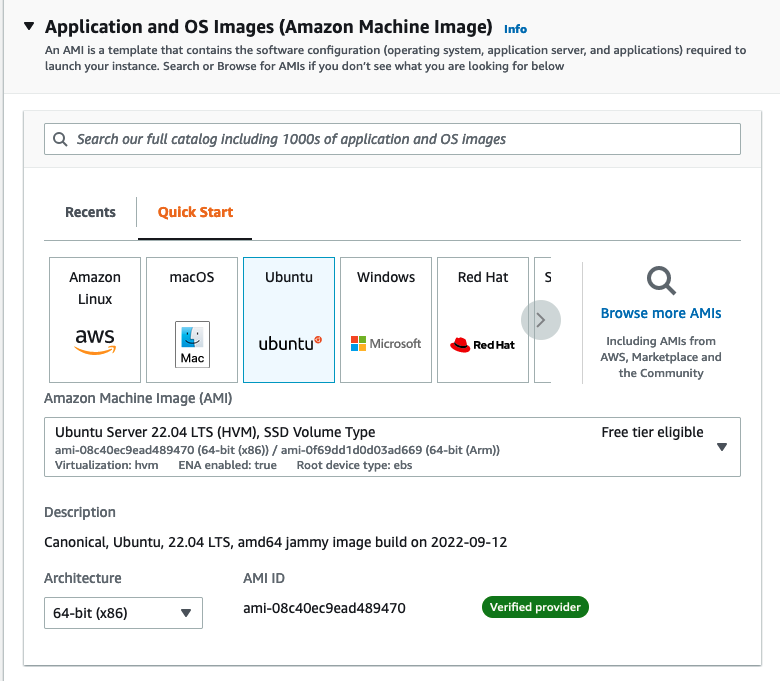Select the Ubuntu logo tile

pos(289,320)
